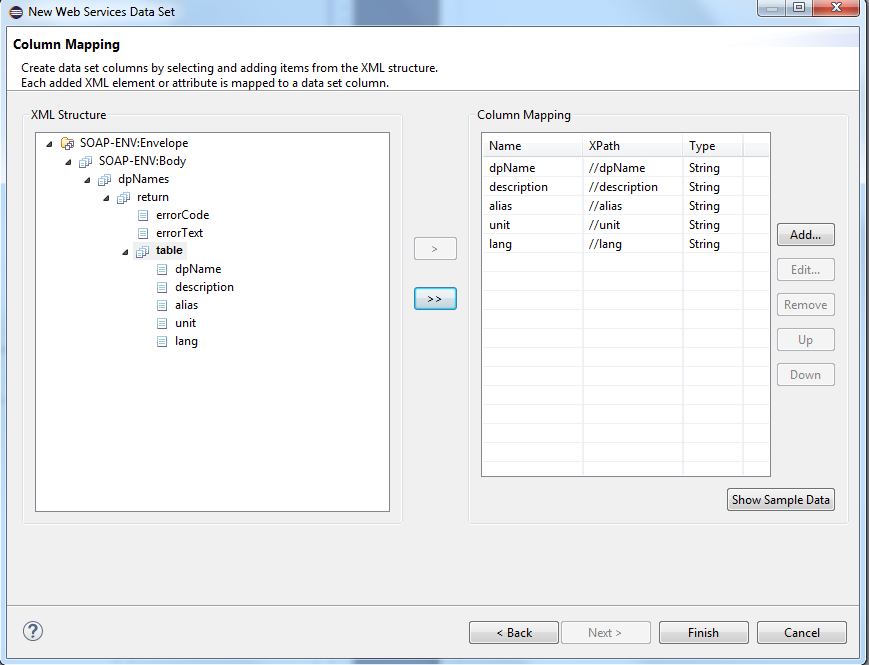Screen dimensions: 869x665
Task: Click the dpName leaf icon in tree
Action: click(162, 269)
